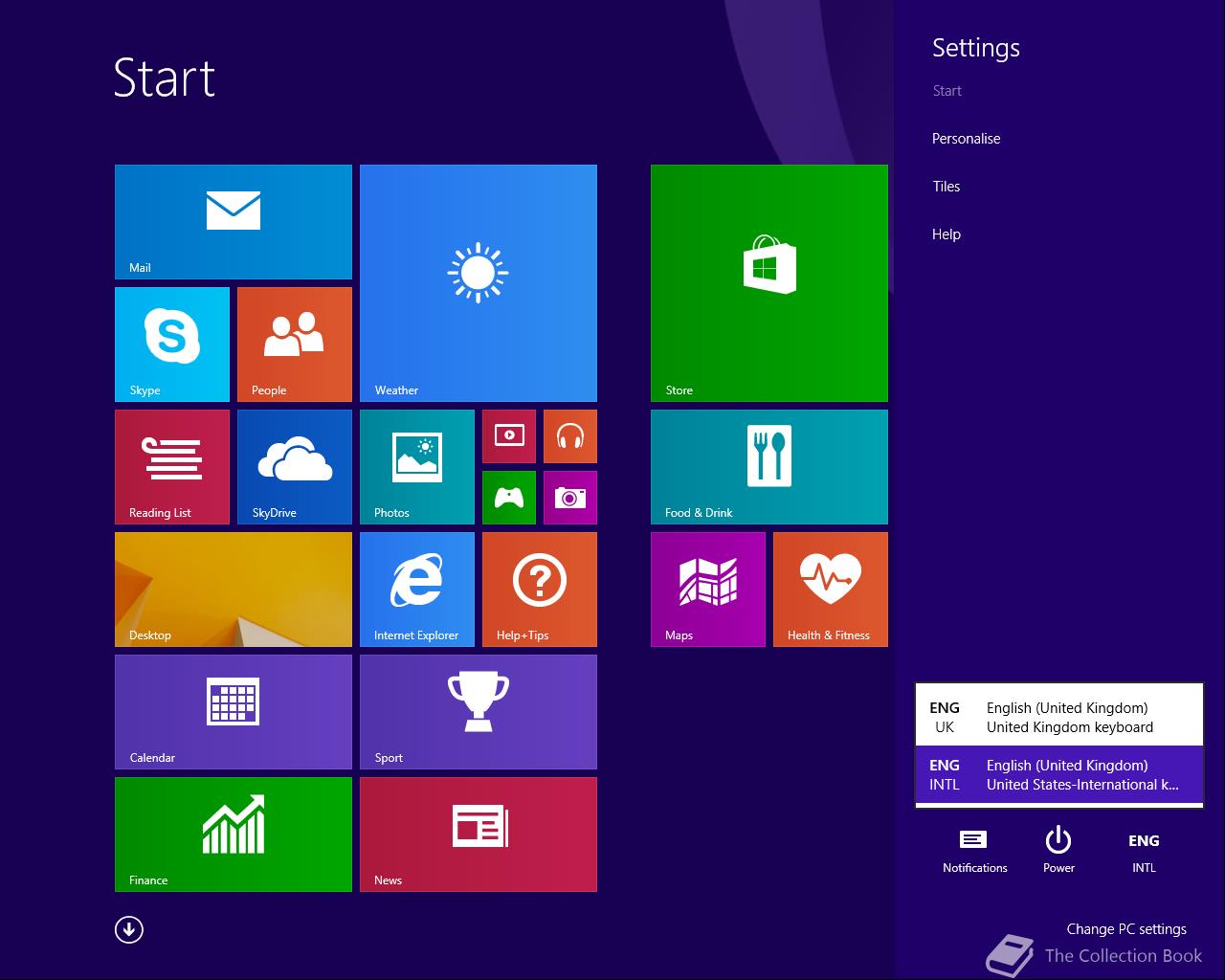Open the Sport tile

pos(479,712)
